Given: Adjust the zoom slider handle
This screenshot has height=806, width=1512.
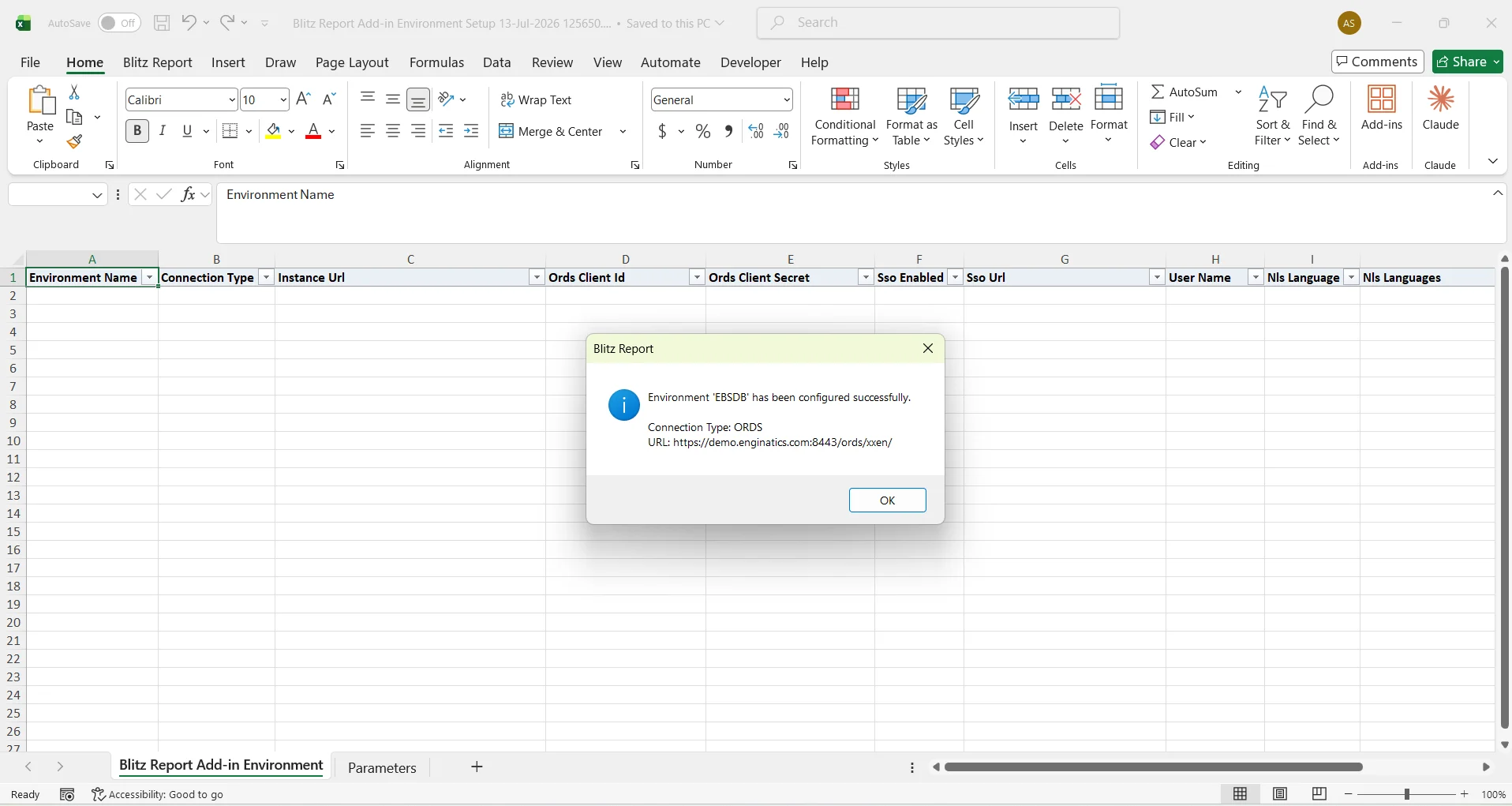Looking at the screenshot, I should [x=1407, y=794].
